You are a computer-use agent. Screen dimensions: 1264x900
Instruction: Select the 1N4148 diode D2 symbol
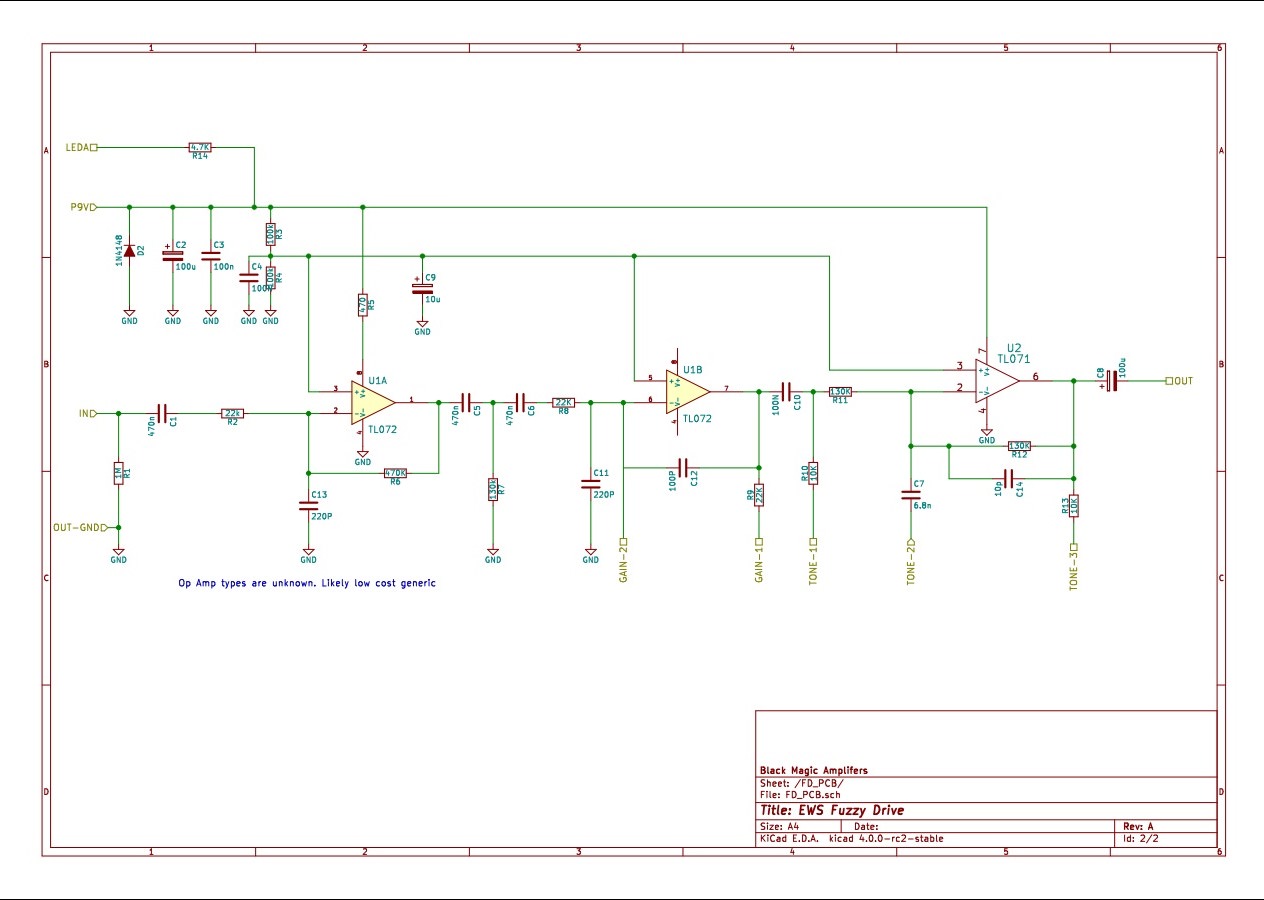129,250
